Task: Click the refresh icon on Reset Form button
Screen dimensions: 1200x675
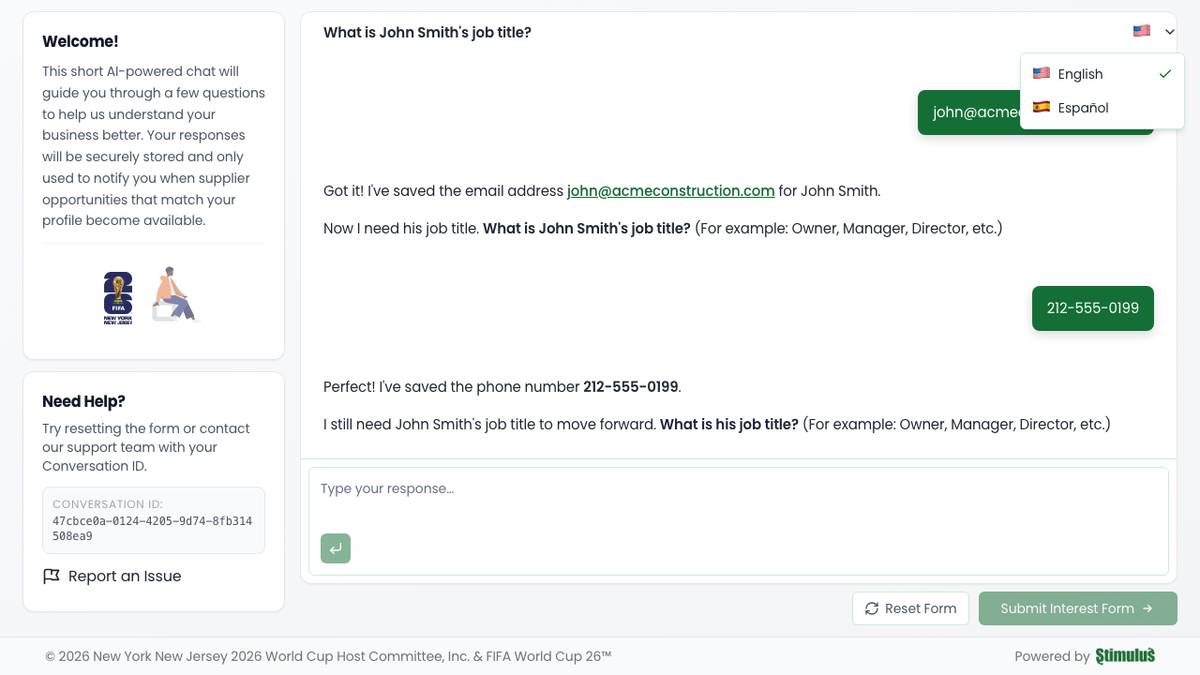Action: tap(871, 608)
